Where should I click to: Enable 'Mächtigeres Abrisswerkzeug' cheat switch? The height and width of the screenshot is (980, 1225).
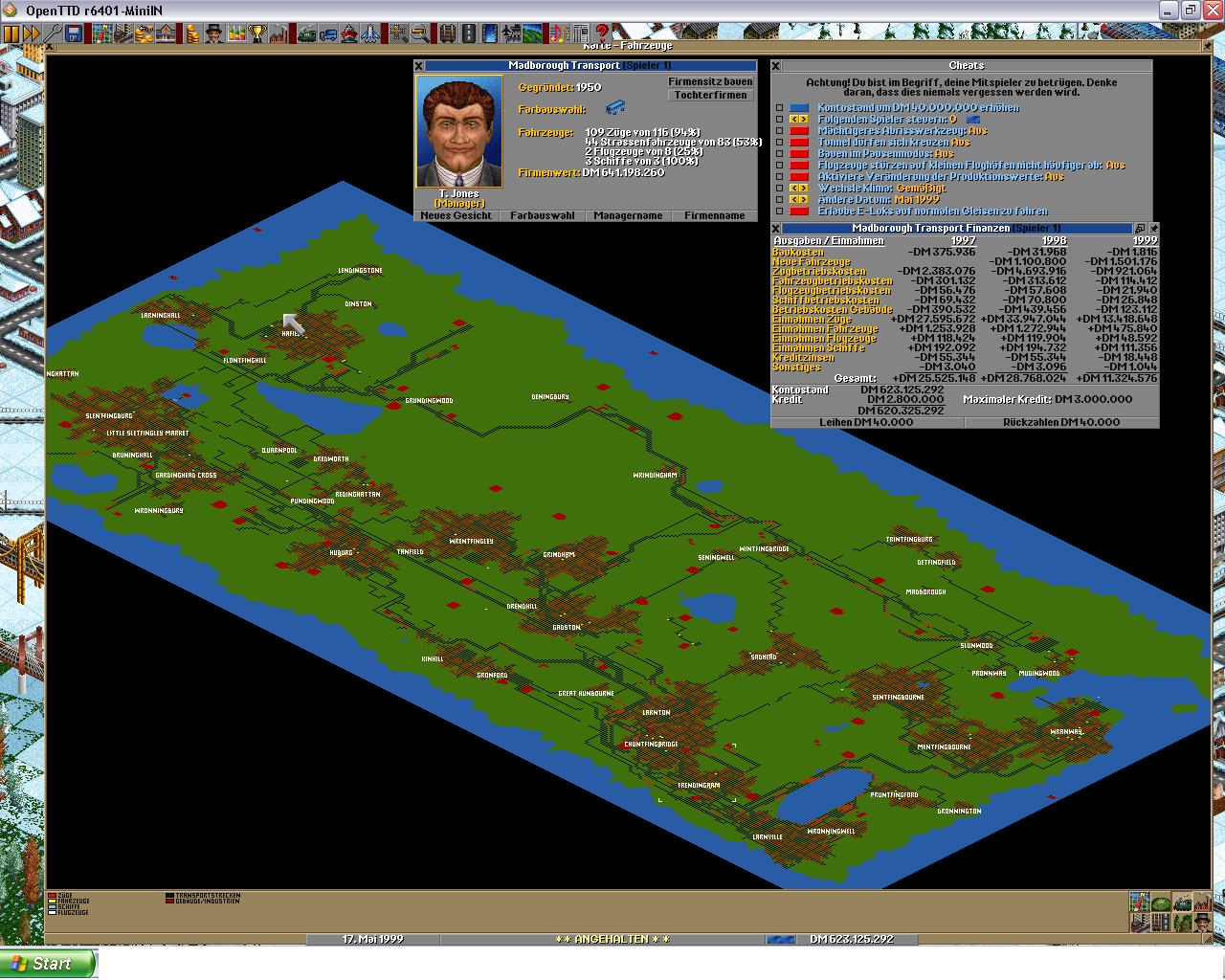click(799, 131)
